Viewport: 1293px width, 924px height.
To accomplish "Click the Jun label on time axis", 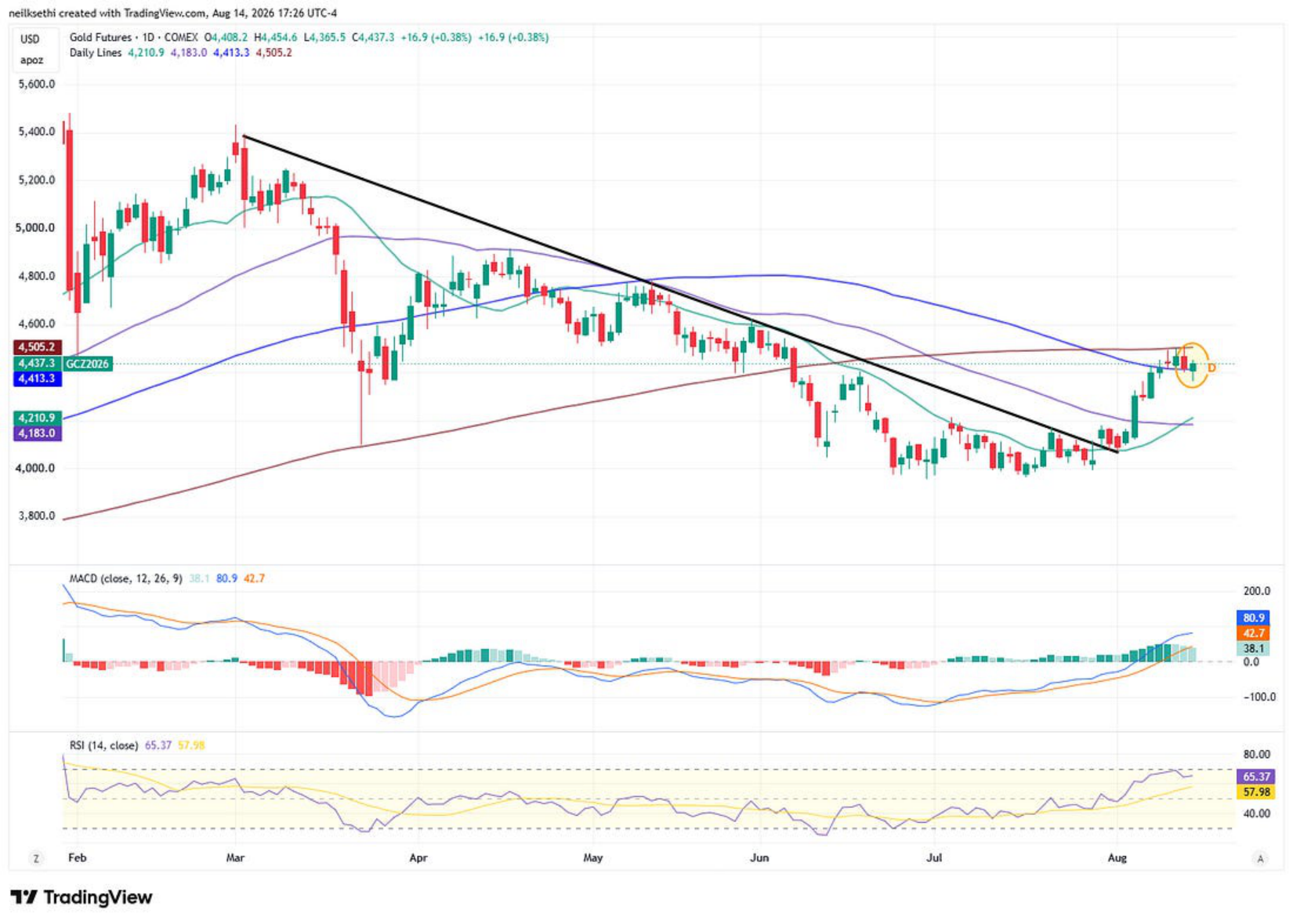I will click(759, 858).
